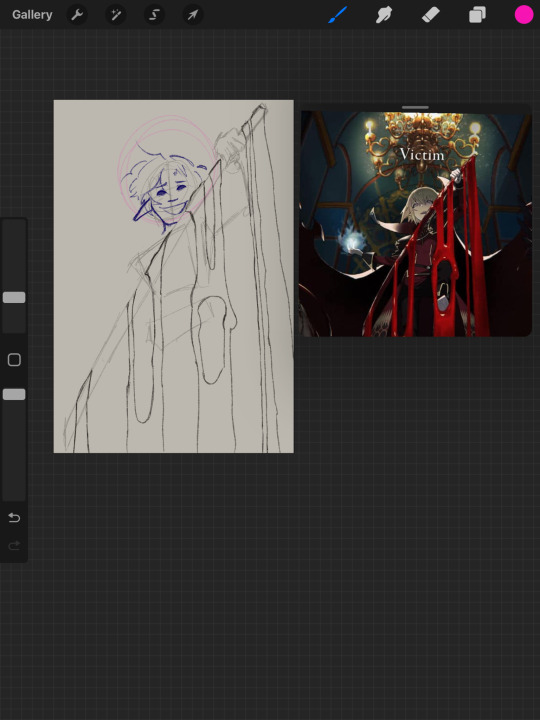540x720 pixels.
Task: Adjust the brush opacity slider handle
Action: coord(14,394)
